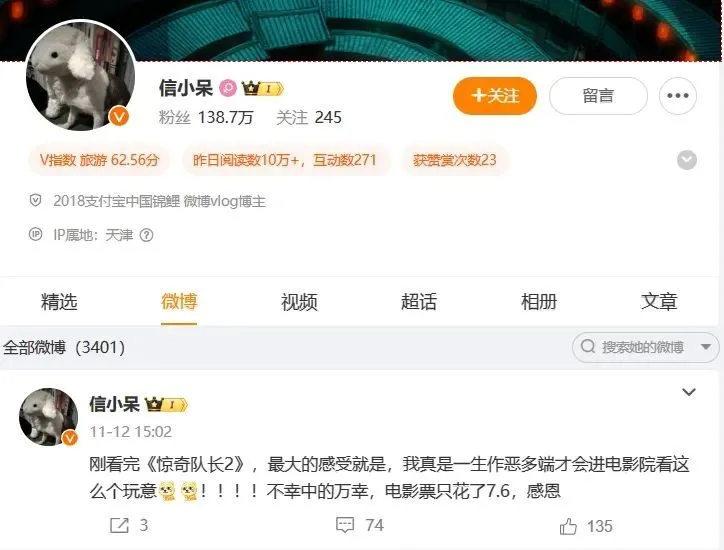Click into the 搜索她的微博 search field
Image resolution: width=724 pixels, height=550 pixels.
click(642, 347)
